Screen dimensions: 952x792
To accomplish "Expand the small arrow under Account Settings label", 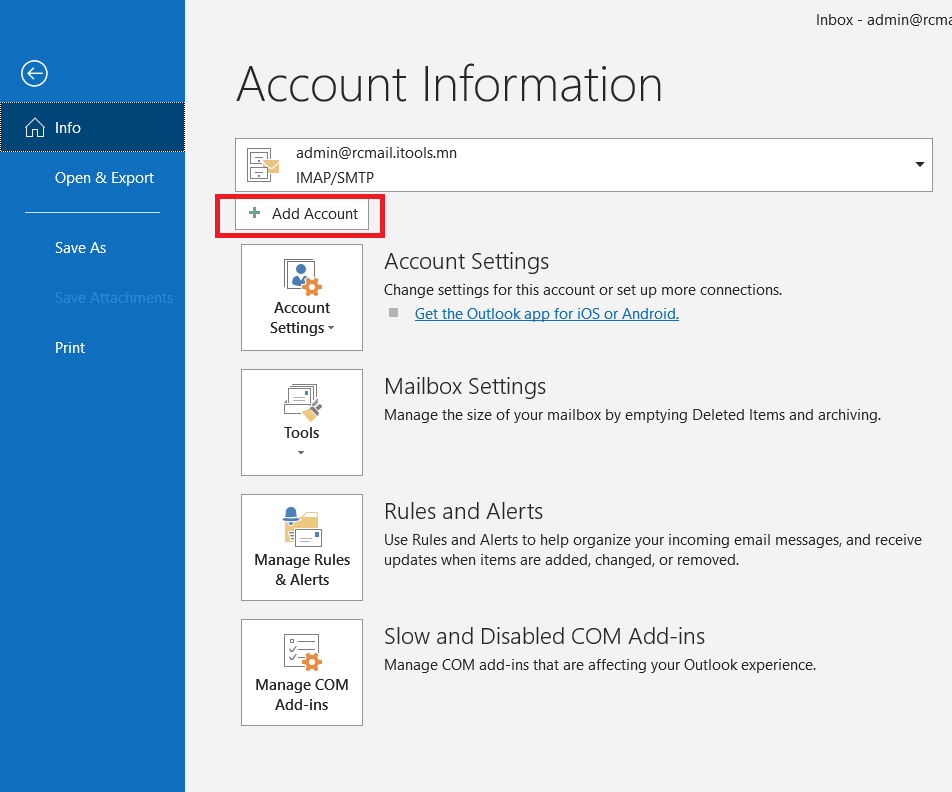I will click(x=330, y=329).
